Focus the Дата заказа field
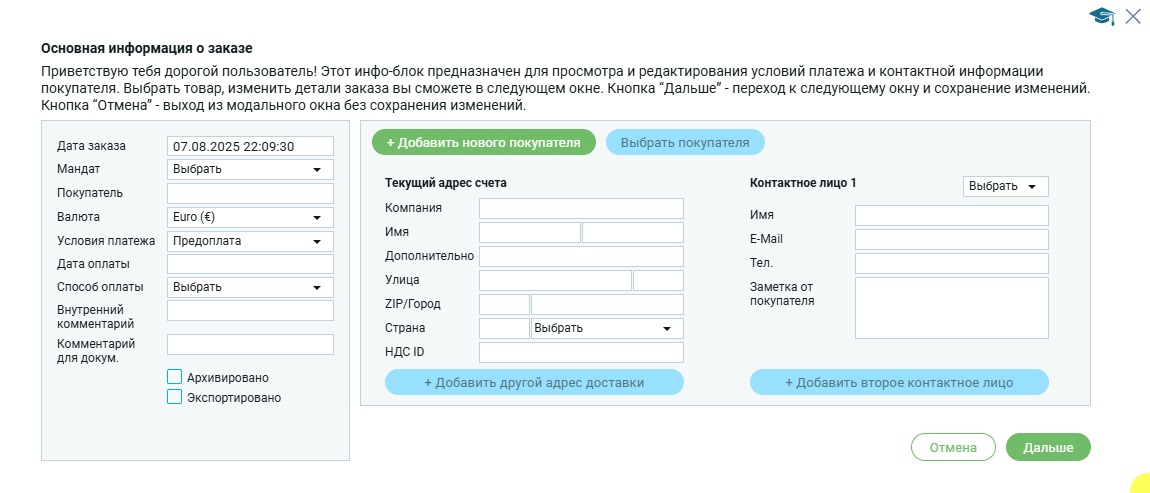Screen dimensions: 1150x493 [250, 146]
